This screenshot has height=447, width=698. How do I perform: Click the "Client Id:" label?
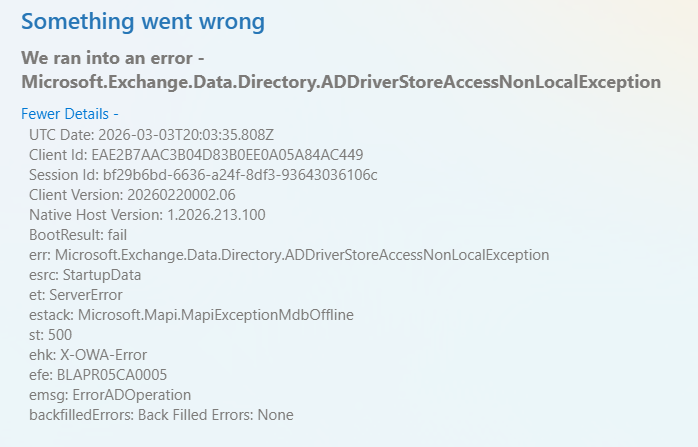59,154
